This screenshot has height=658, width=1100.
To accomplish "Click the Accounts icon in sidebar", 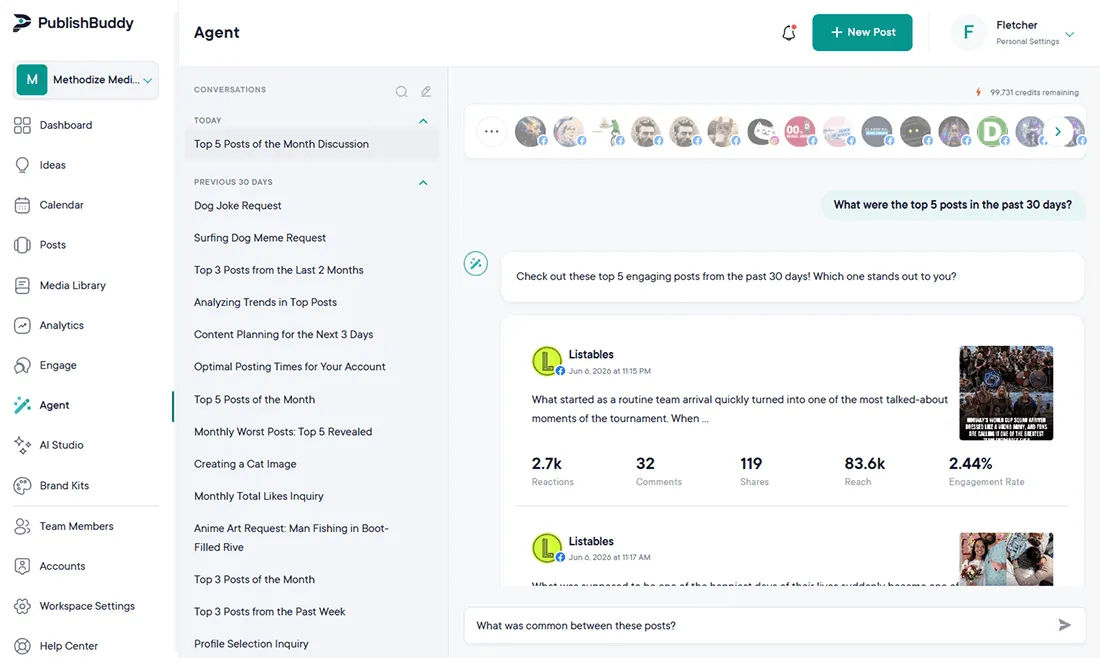I will 22,566.
